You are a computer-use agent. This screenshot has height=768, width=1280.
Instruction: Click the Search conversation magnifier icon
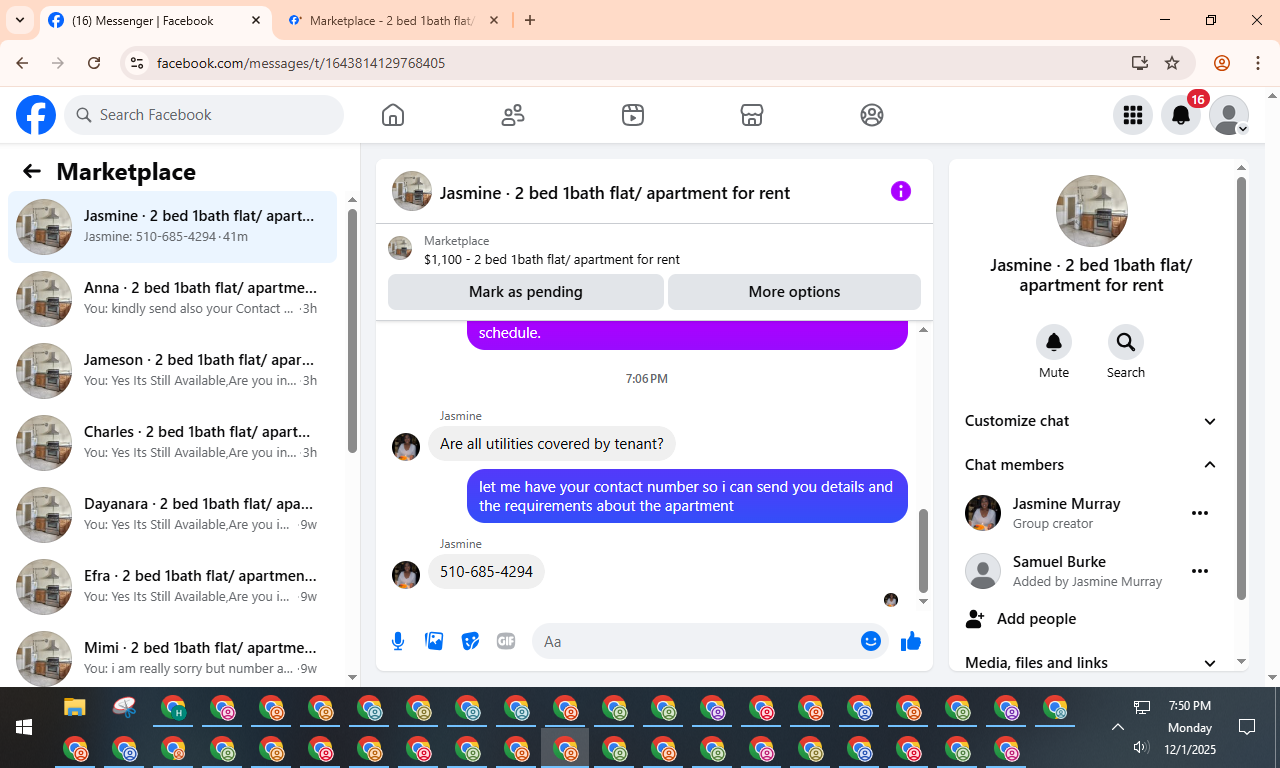click(x=1126, y=342)
